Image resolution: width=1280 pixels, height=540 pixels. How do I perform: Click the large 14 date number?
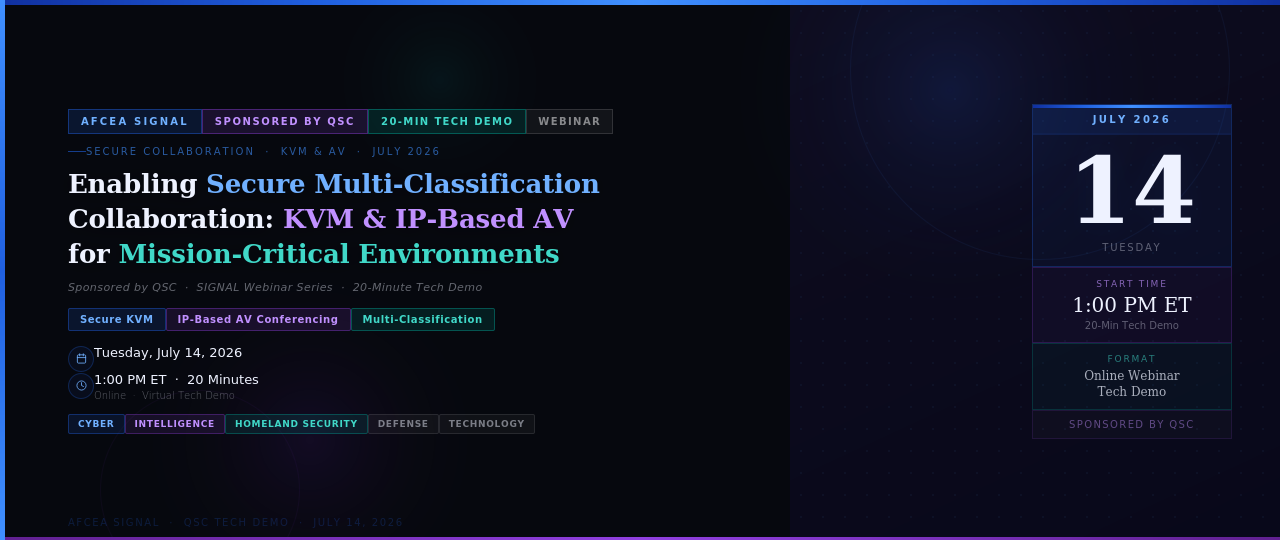click(1132, 190)
